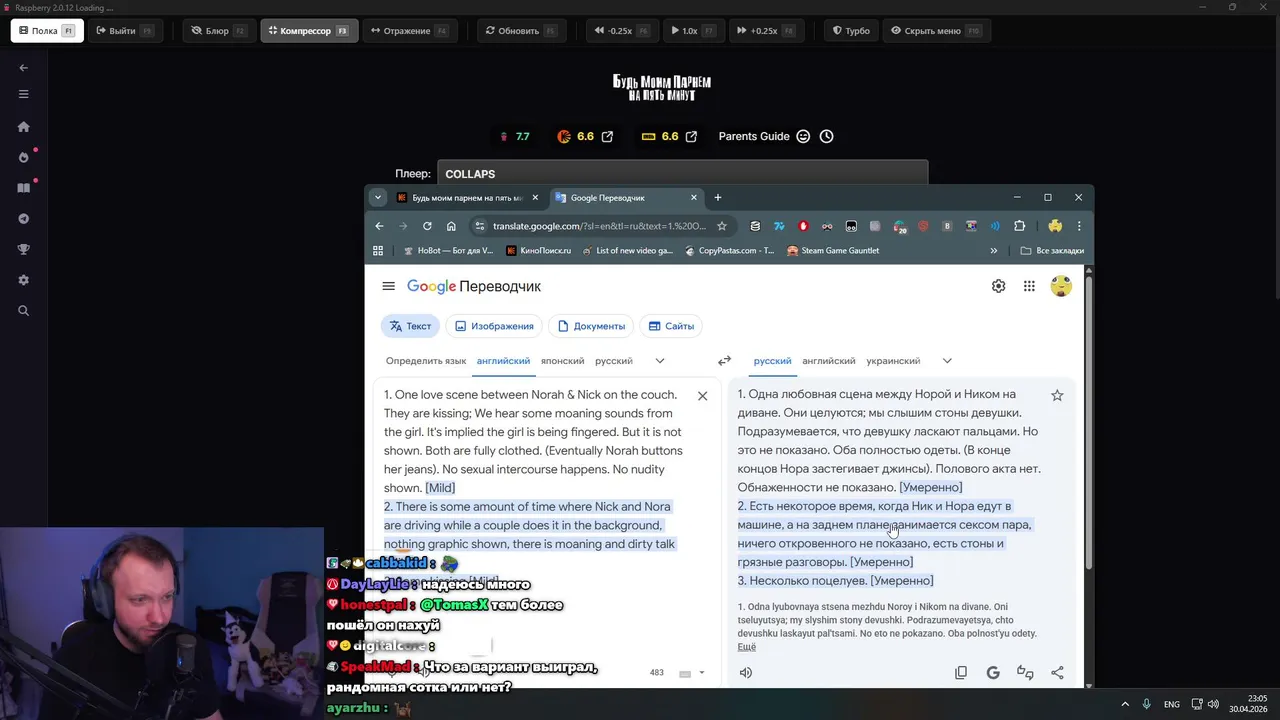Select Определить язык source option
The width and height of the screenshot is (1280, 720).
pyautogui.click(x=426, y=361)
